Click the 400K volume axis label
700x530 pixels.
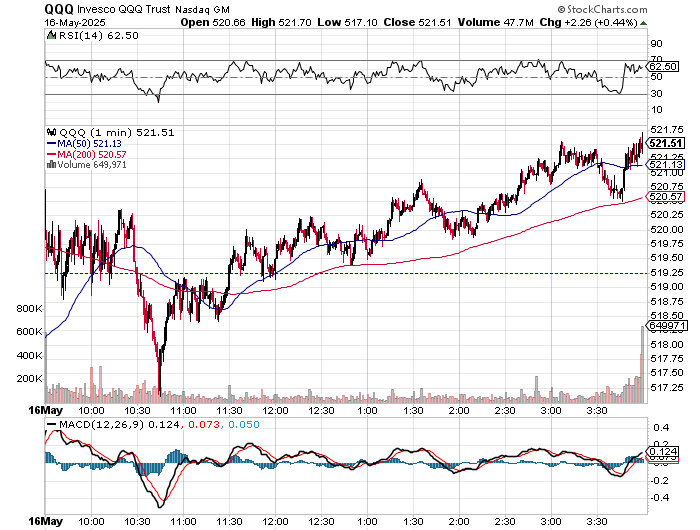pos(29,356)
